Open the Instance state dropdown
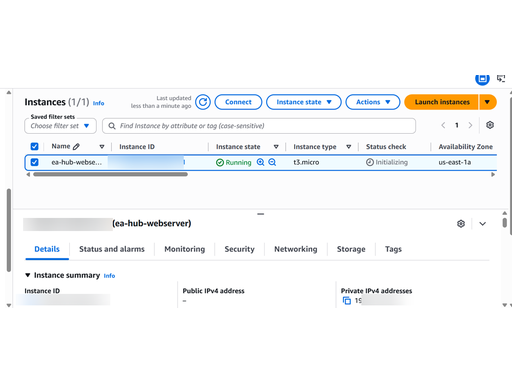The width and height of the screenshot is (512, 384). (304, 102)
